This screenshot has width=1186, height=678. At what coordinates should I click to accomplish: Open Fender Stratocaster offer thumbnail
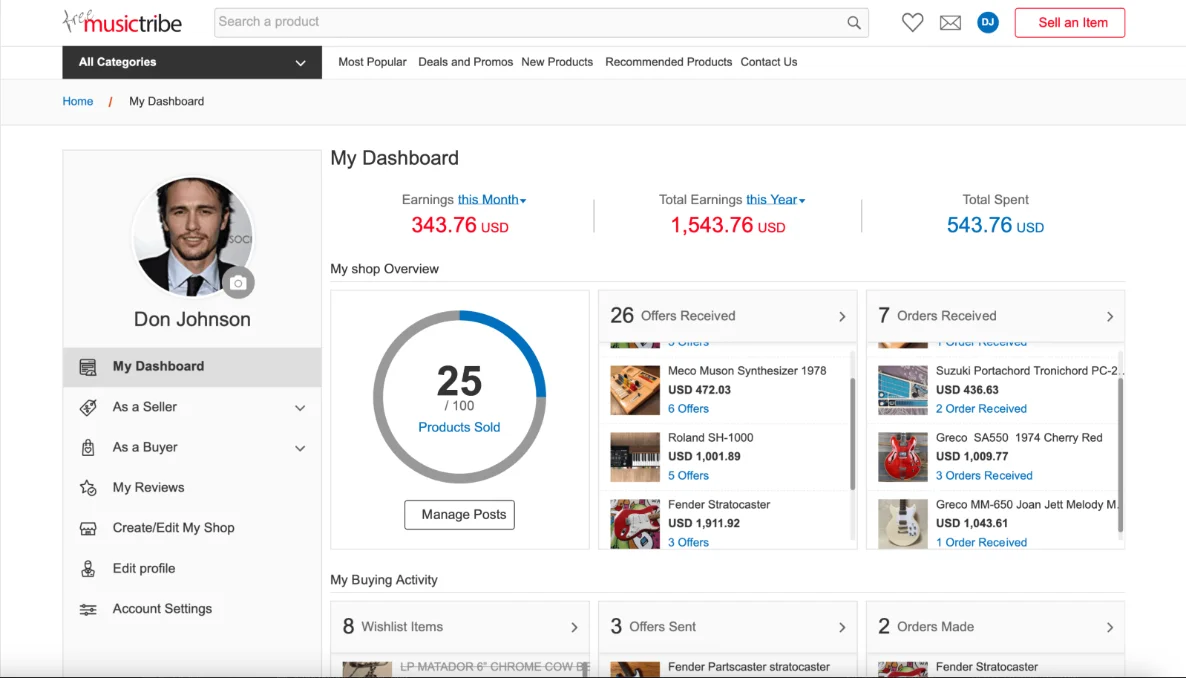pos(635,524)
